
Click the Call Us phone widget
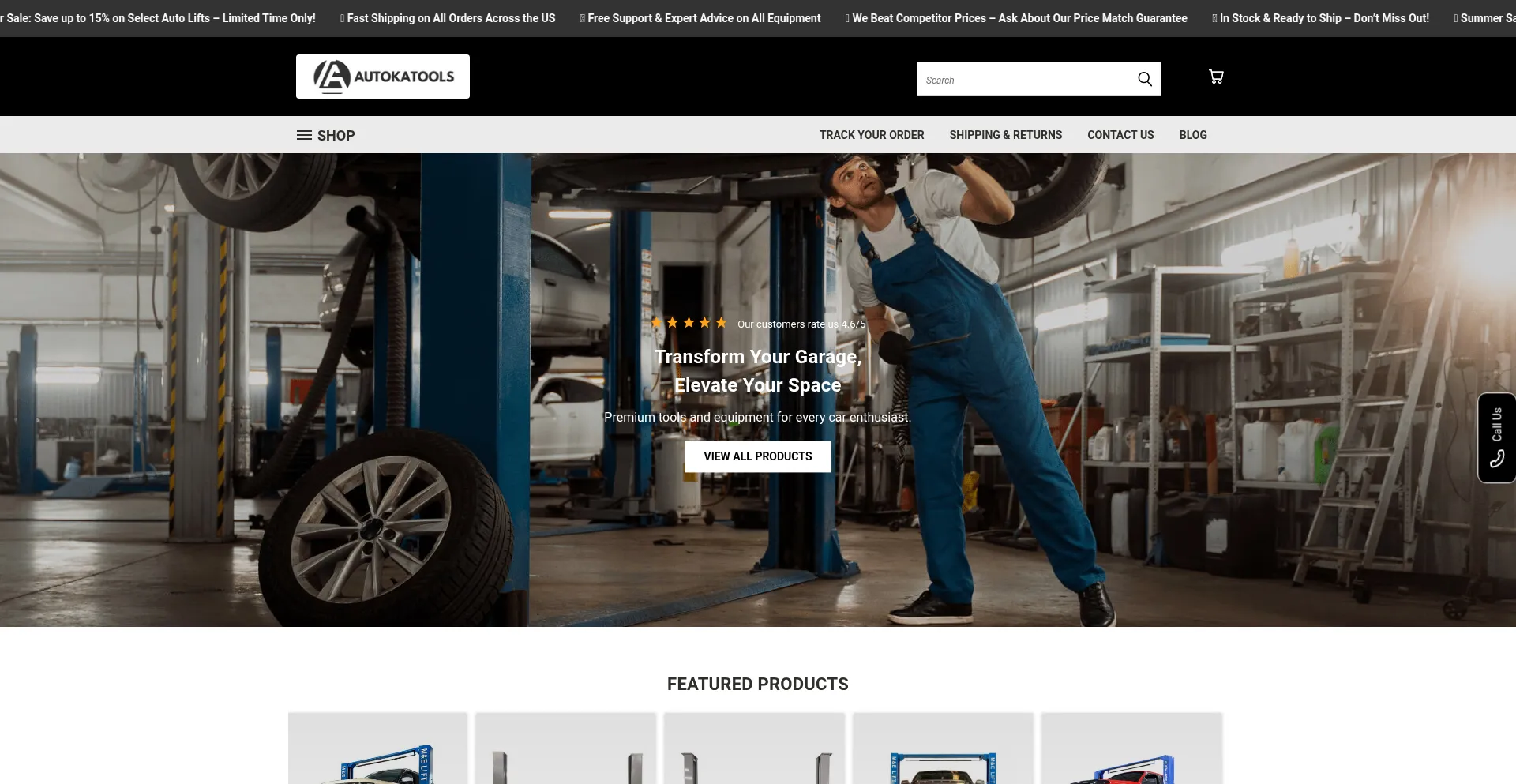[x=1496, y=437]
